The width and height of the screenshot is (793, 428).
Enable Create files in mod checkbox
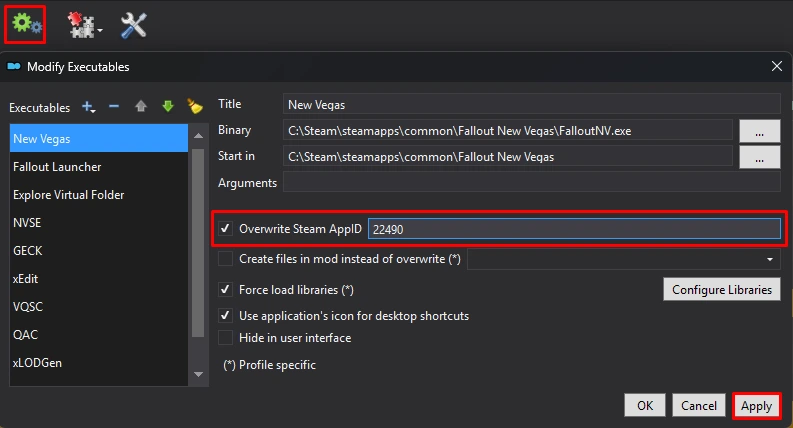(226, 259)
